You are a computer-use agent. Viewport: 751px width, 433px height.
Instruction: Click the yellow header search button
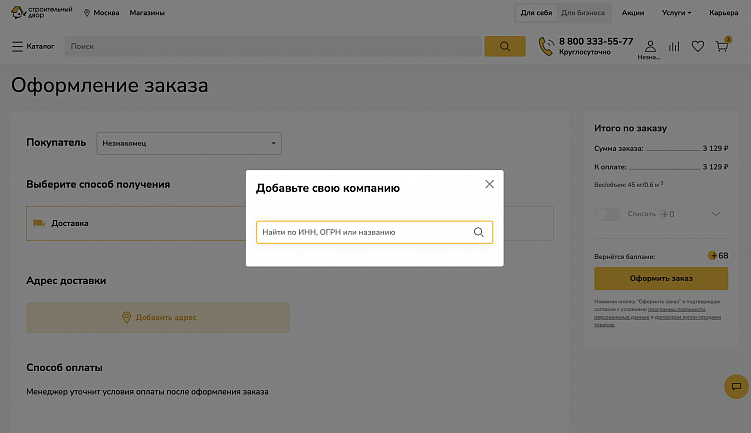tap(505, 46)
